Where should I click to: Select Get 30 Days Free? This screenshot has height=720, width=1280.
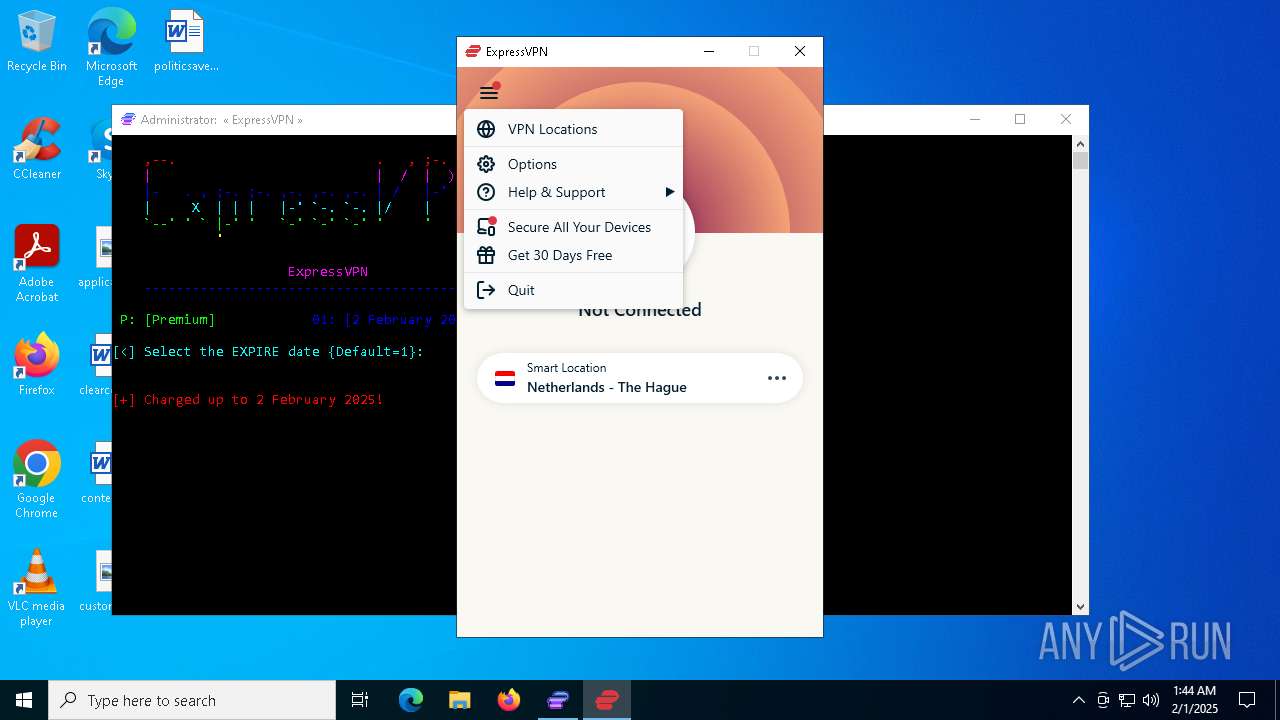(573, 255)
